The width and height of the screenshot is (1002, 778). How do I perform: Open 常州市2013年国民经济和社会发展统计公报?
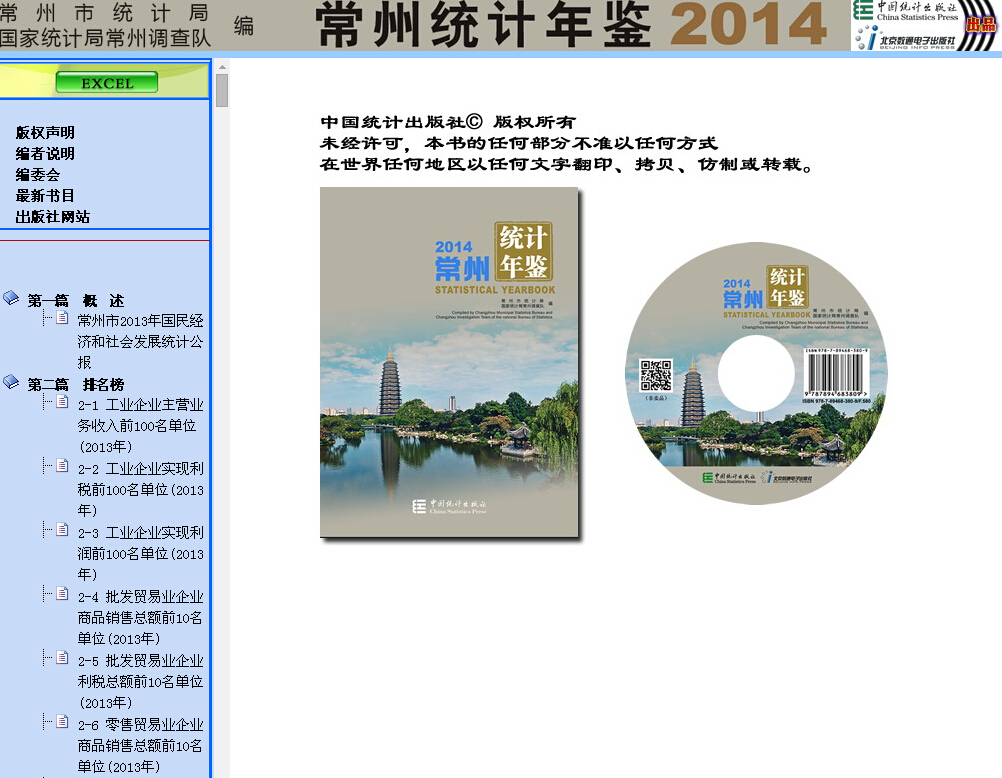141,341
